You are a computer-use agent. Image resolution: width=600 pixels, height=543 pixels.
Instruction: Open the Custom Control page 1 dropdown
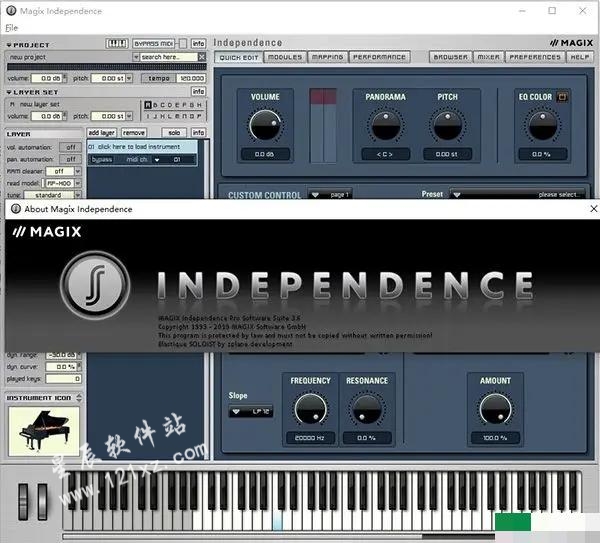330,194
